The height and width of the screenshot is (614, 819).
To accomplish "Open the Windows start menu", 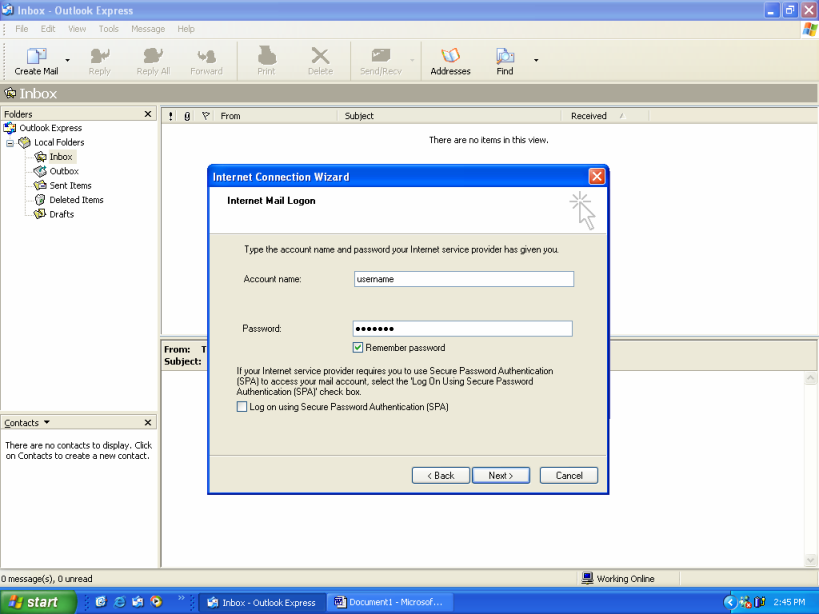I will (x=38, y=603).
